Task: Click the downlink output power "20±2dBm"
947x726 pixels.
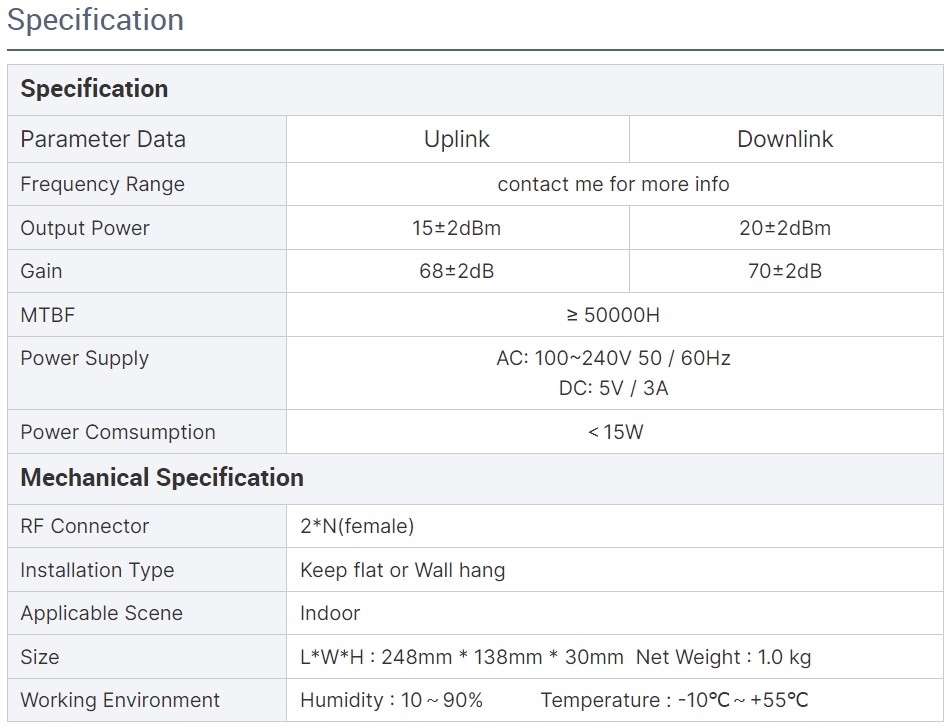Action: [785, 228]
